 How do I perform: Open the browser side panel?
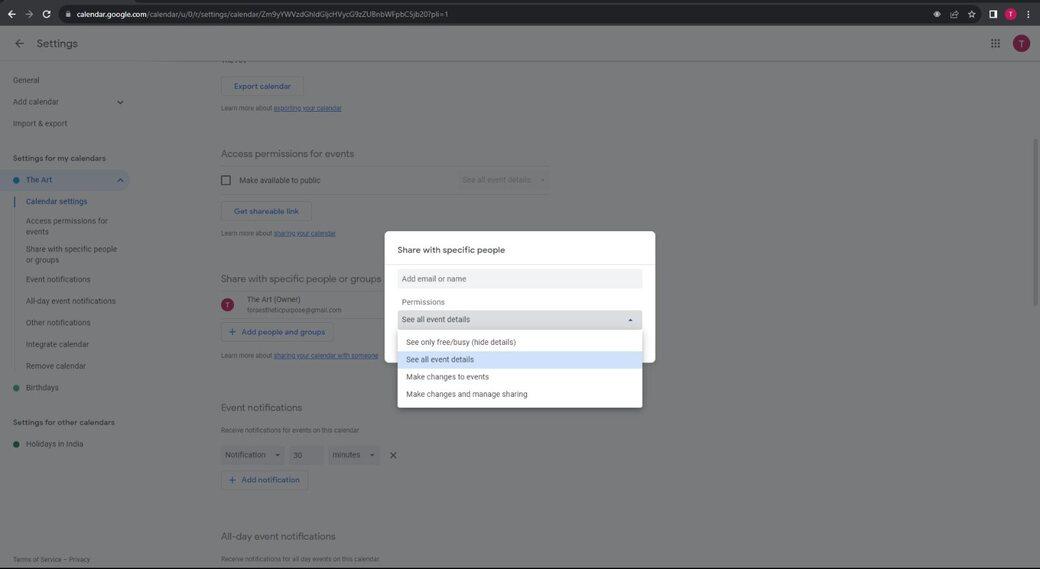993,14
